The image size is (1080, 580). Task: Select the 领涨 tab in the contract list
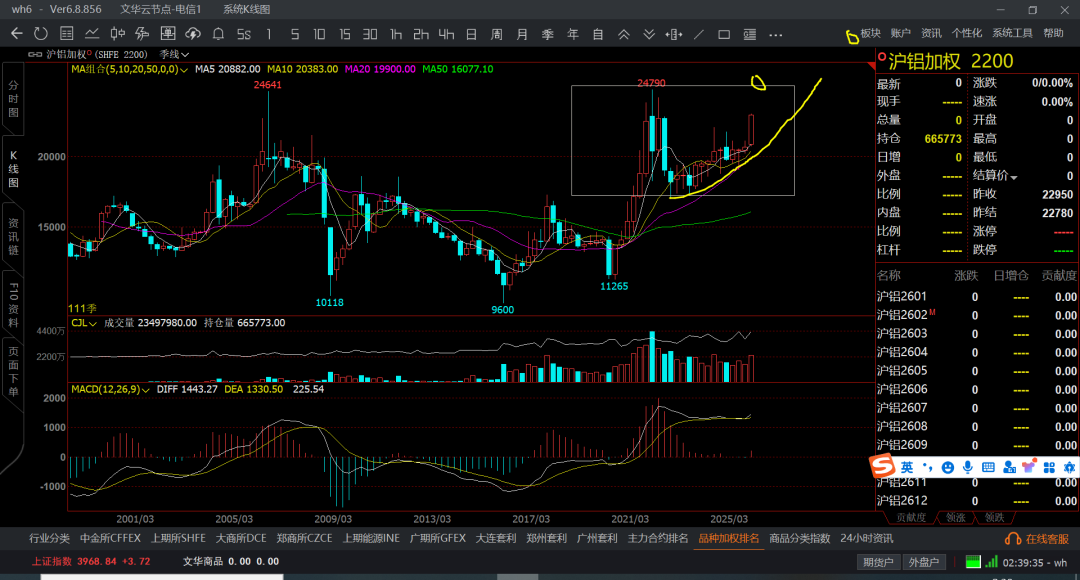pyautogui.click(x=955, y=517)
